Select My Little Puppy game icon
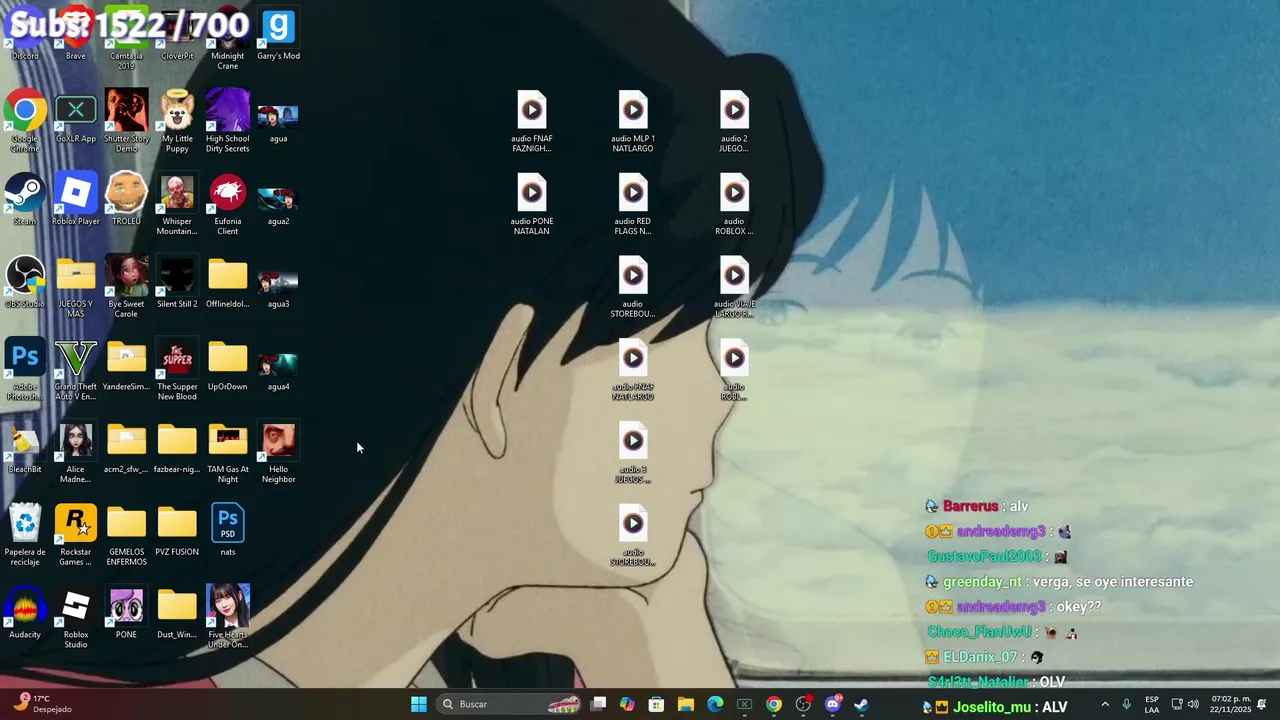1280x720 pixels. [177, 120]
